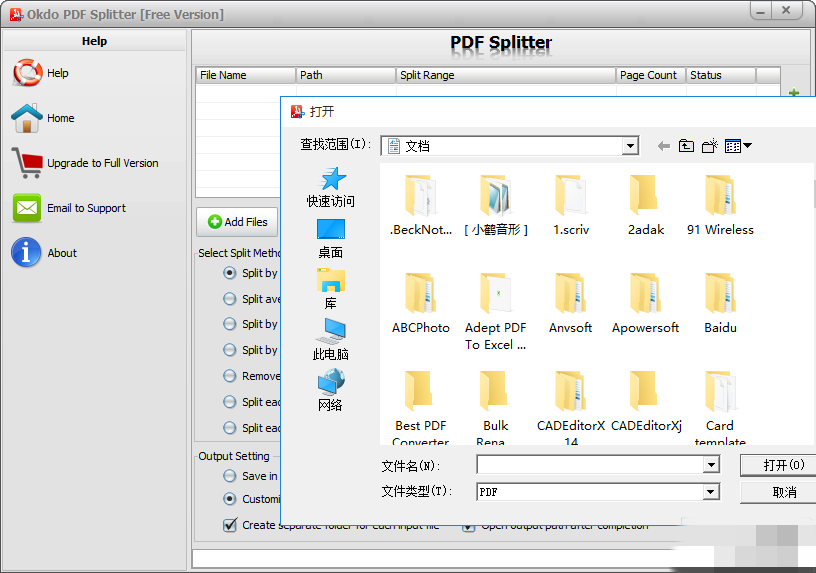Click Add Files button
Viewport: 816px width, 573px height.
point(237,222)
